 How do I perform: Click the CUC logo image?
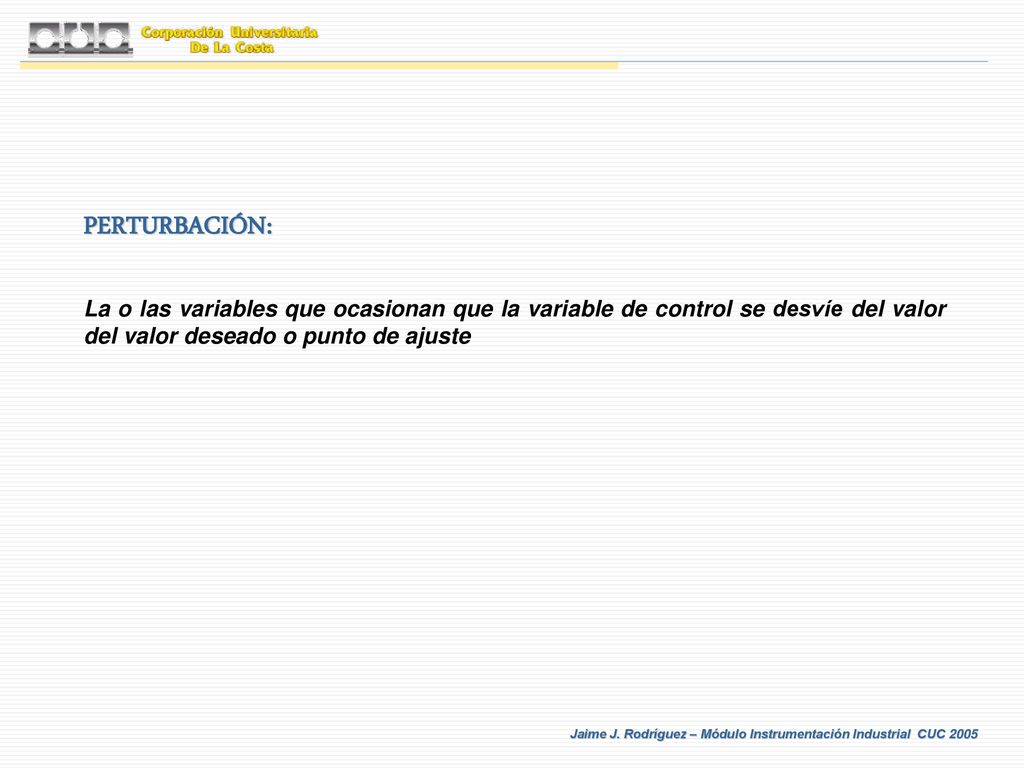(80, 39)
